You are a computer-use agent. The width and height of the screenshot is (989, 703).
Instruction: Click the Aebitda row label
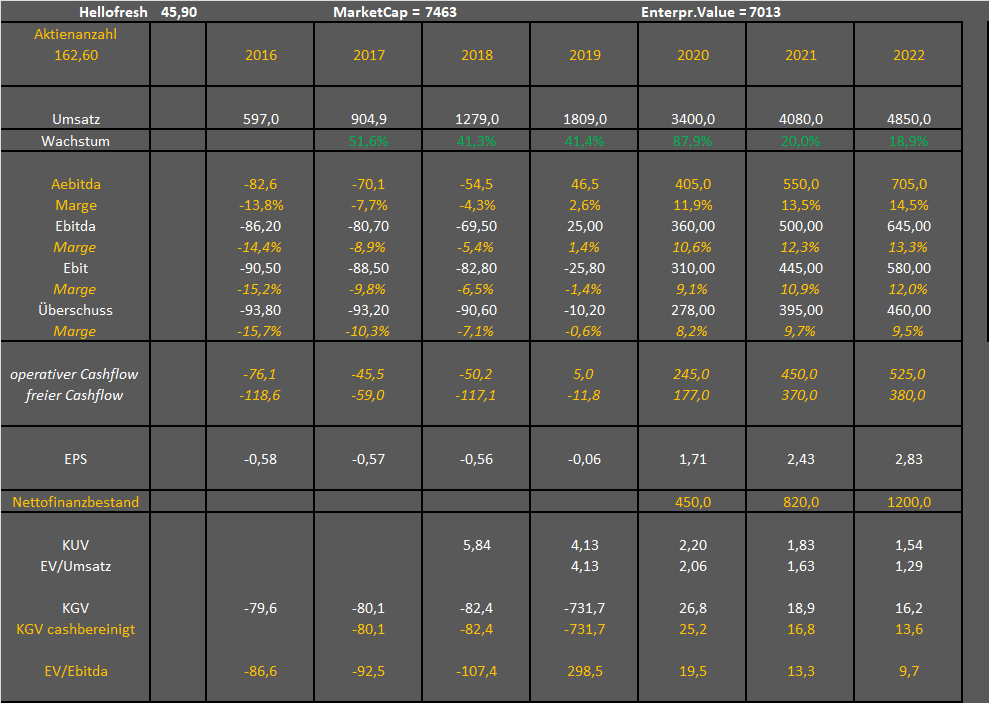76,183
